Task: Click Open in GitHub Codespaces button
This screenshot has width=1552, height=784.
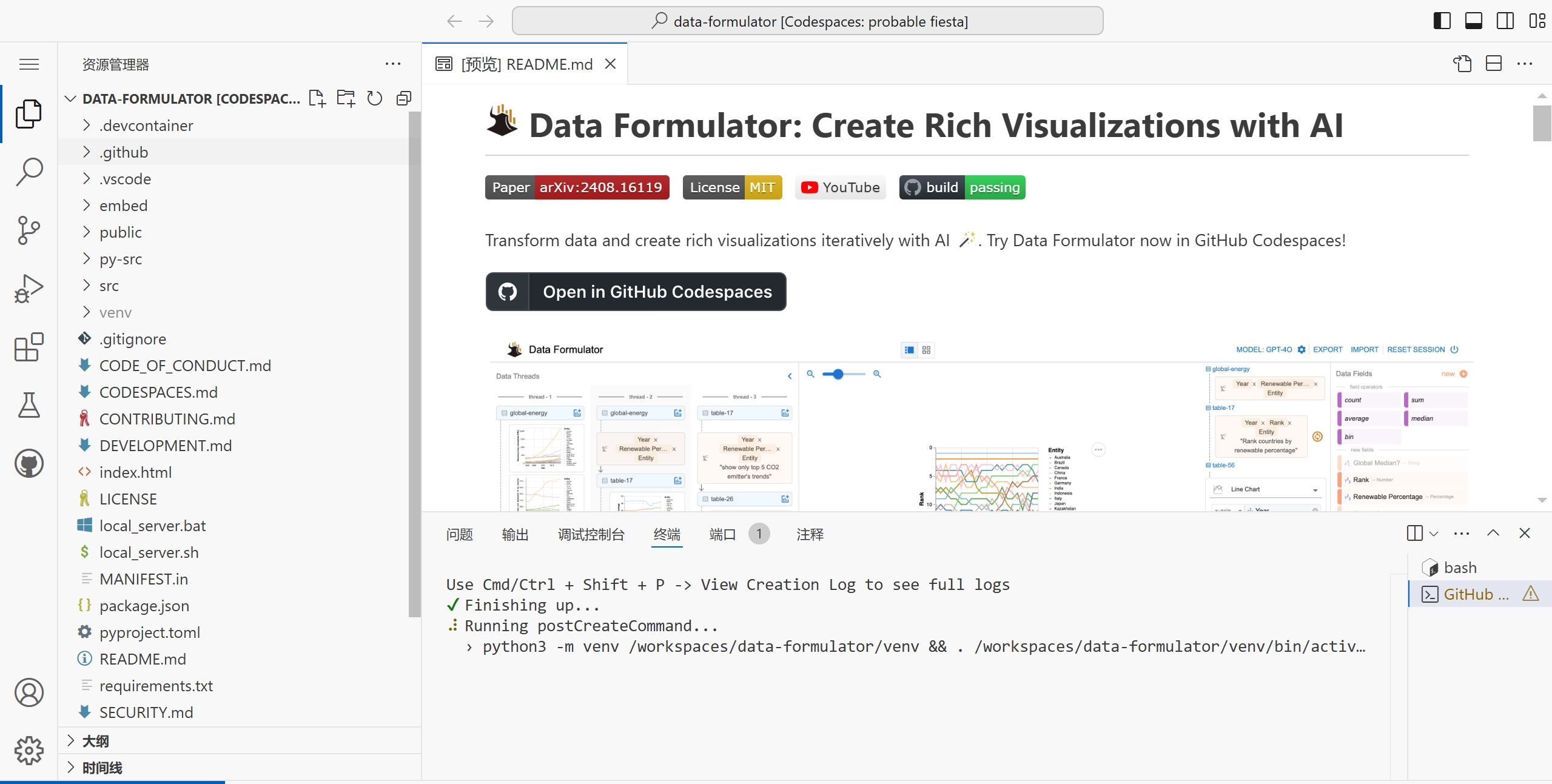Action: 636,292
